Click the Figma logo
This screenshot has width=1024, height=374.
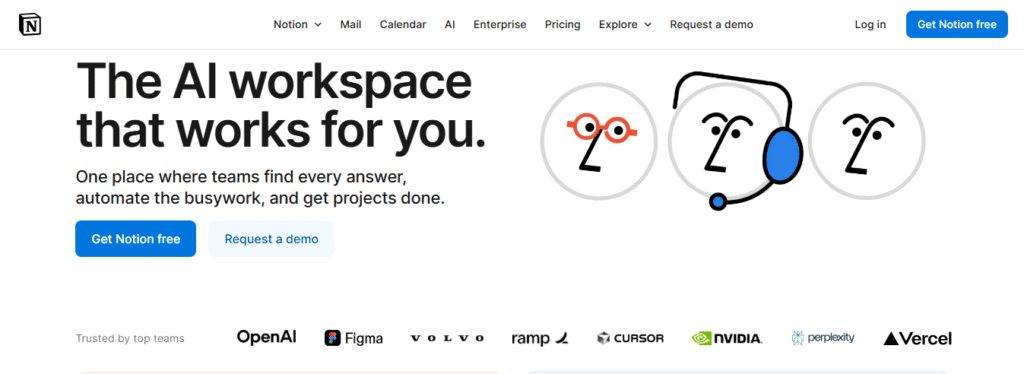point(354,338)
